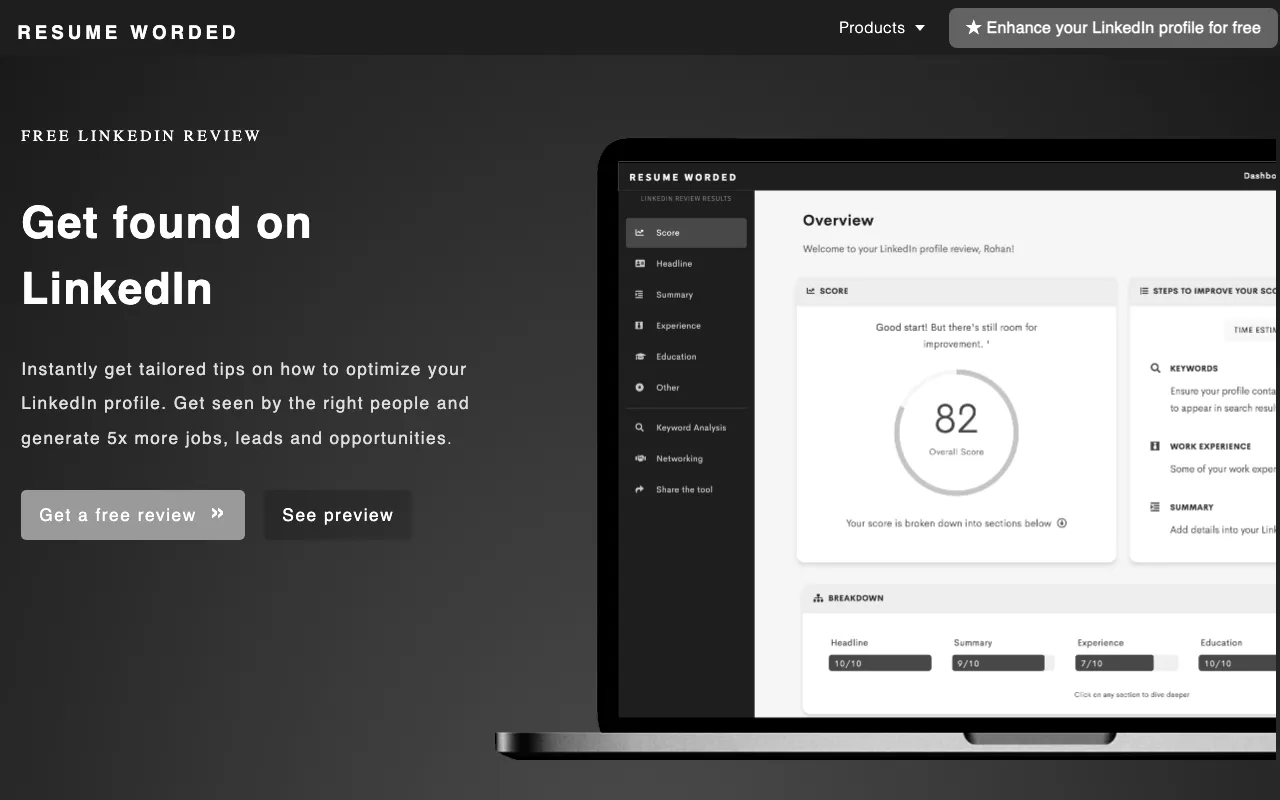Click the icon next to SUMMARY step
Viewport: 1280px width, 800px height.
pyautogui.click(x=1155, y=507)
